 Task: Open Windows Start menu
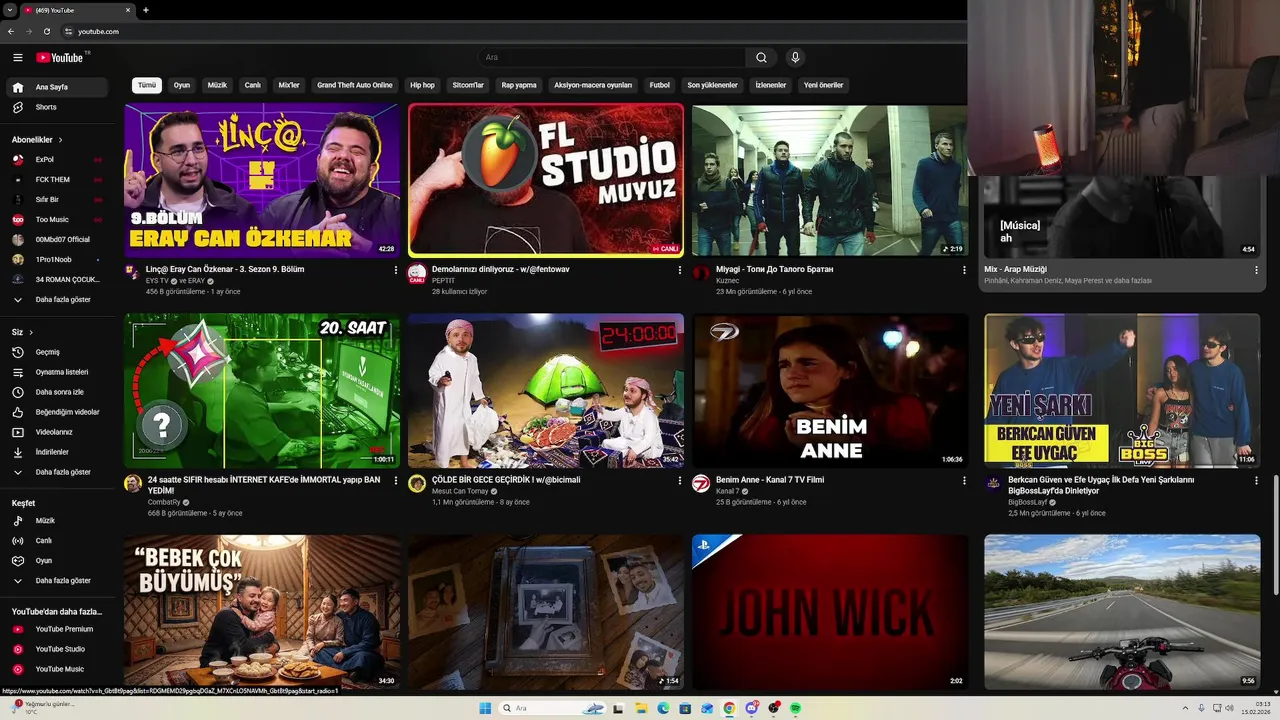pos(485,708)
